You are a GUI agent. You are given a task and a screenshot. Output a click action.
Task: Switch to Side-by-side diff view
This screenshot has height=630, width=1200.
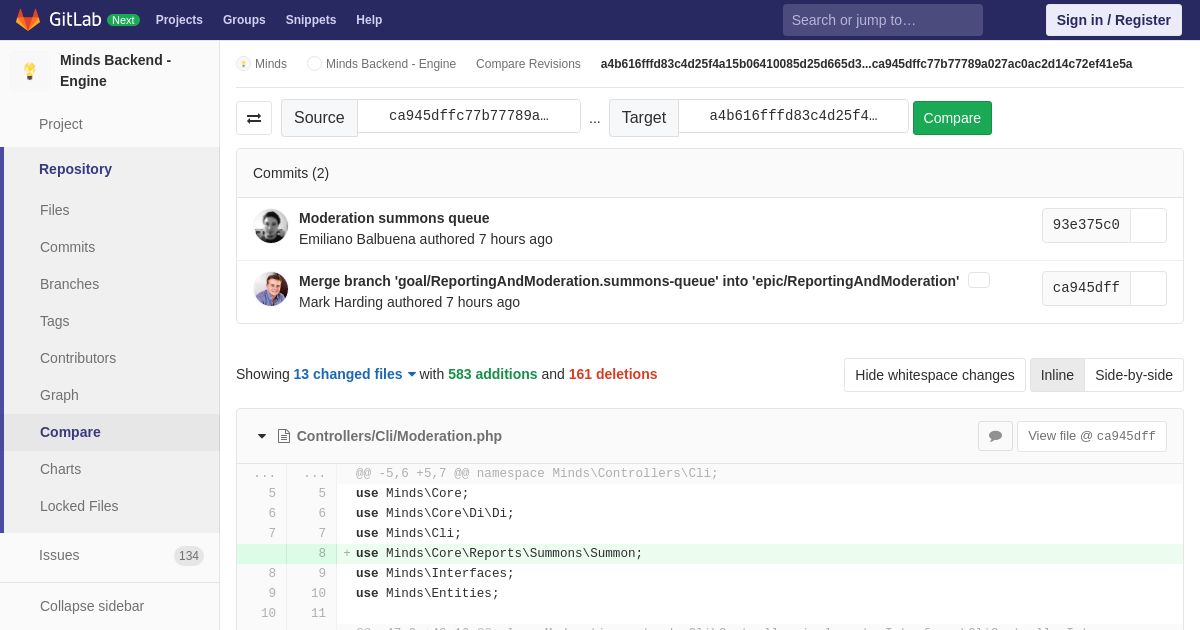tap(1134, 375)
